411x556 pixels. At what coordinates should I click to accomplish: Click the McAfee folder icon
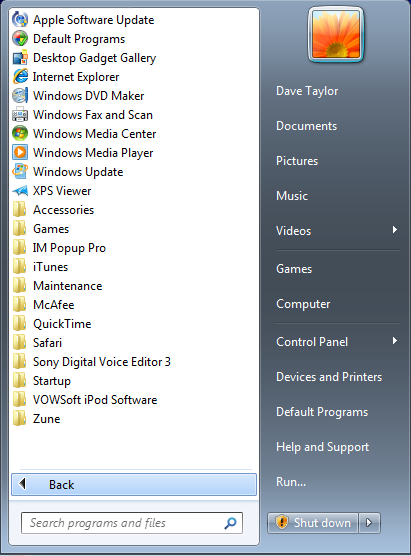coord(20,304)
